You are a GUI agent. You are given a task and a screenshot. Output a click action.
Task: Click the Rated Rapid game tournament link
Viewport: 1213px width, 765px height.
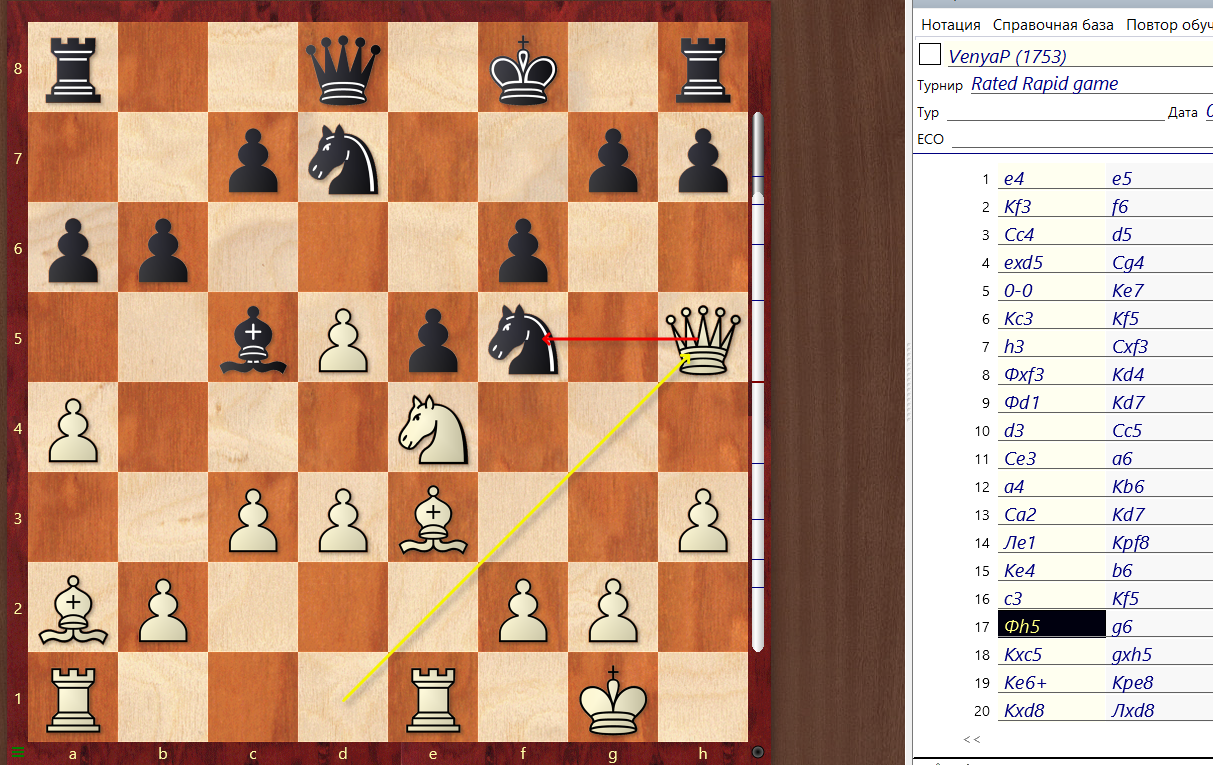coord(1044,84)
